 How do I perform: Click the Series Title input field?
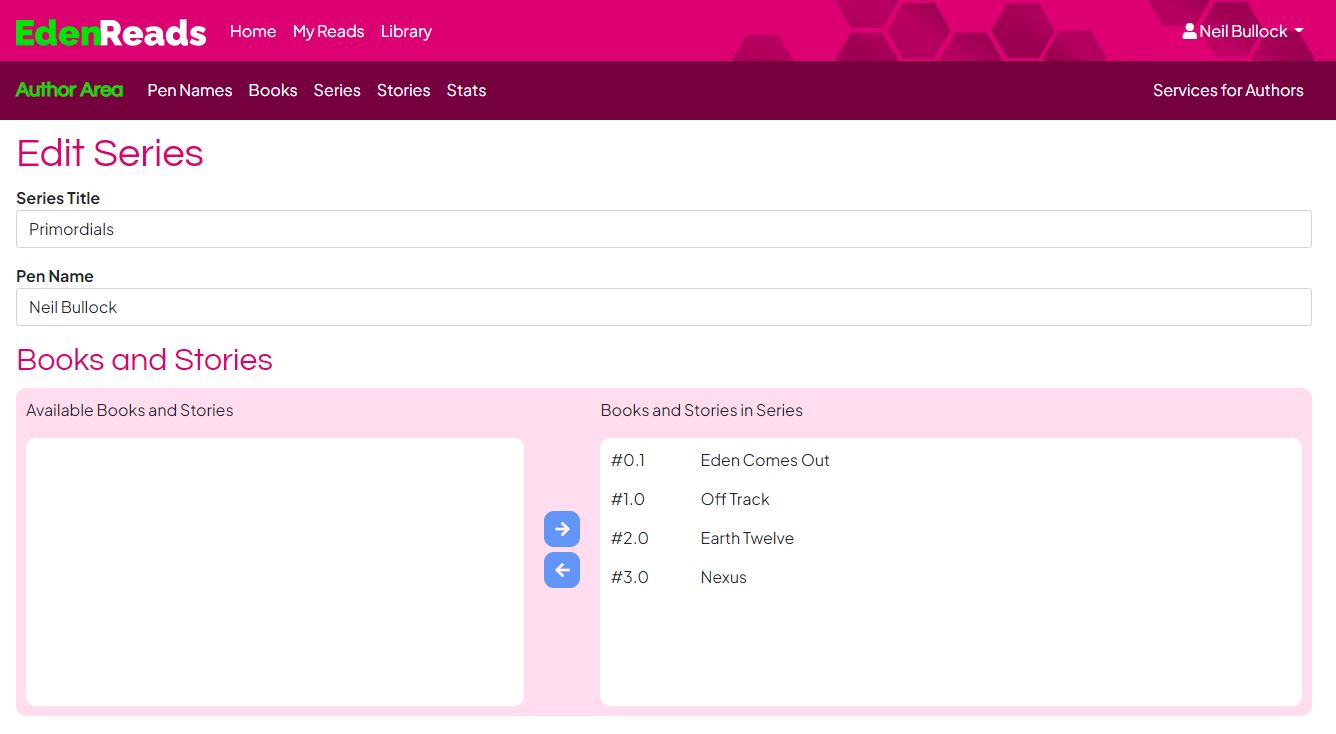click(664, 229)
